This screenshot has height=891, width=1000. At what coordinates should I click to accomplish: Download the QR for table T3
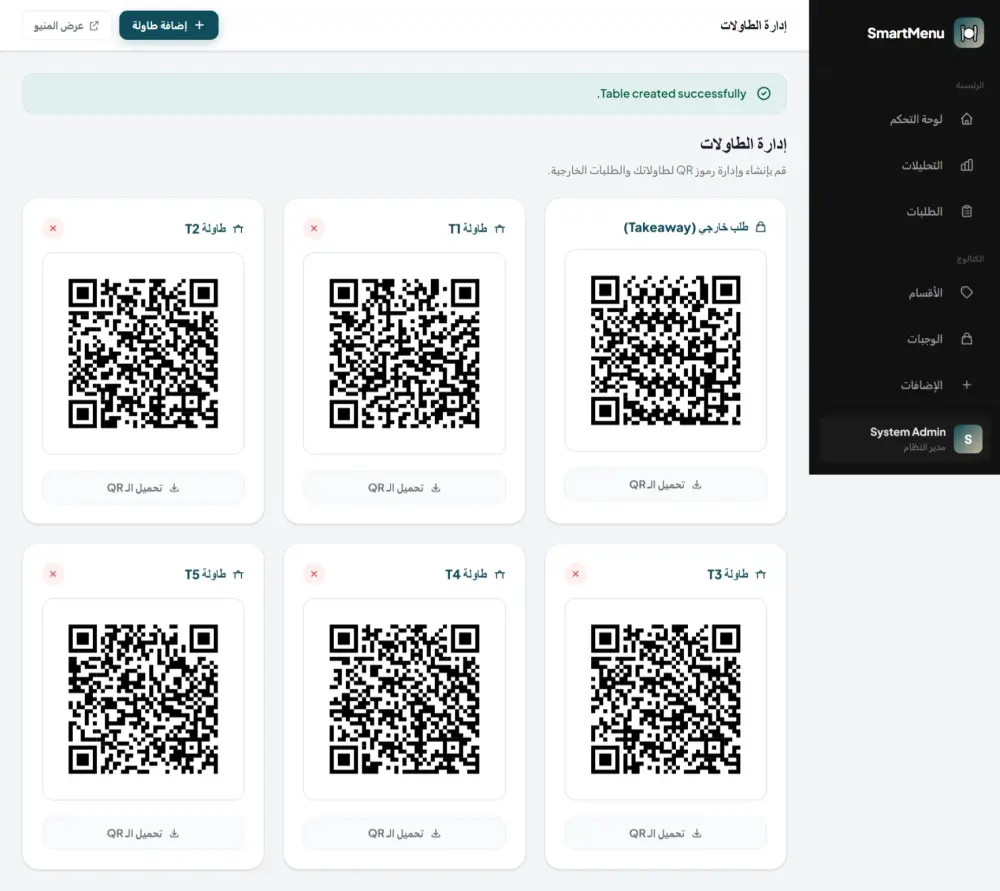click(665, 834)
